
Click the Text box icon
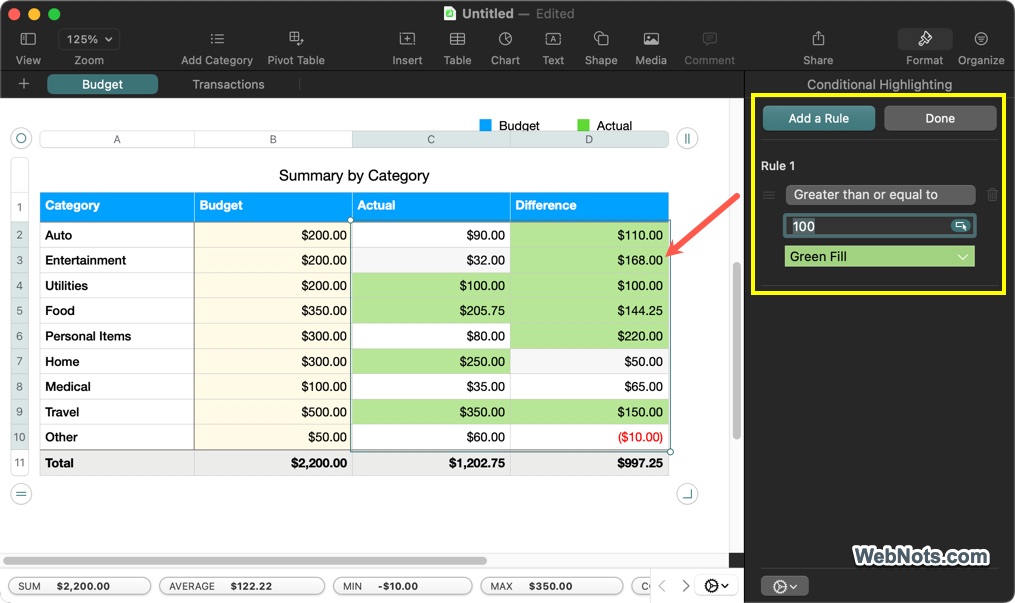pos(553,39)
